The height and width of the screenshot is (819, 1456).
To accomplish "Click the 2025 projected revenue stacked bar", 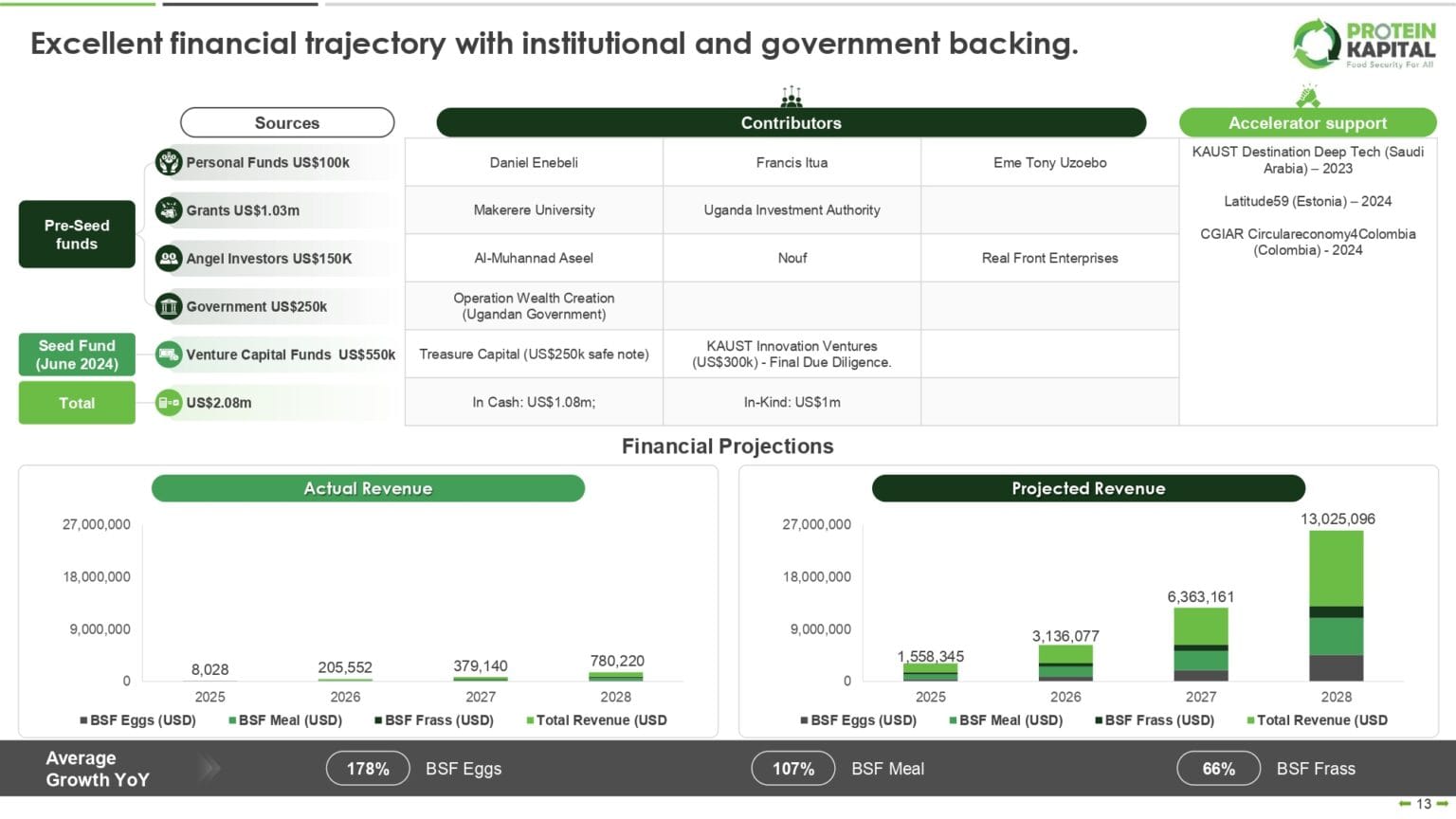I will point(930,672).
